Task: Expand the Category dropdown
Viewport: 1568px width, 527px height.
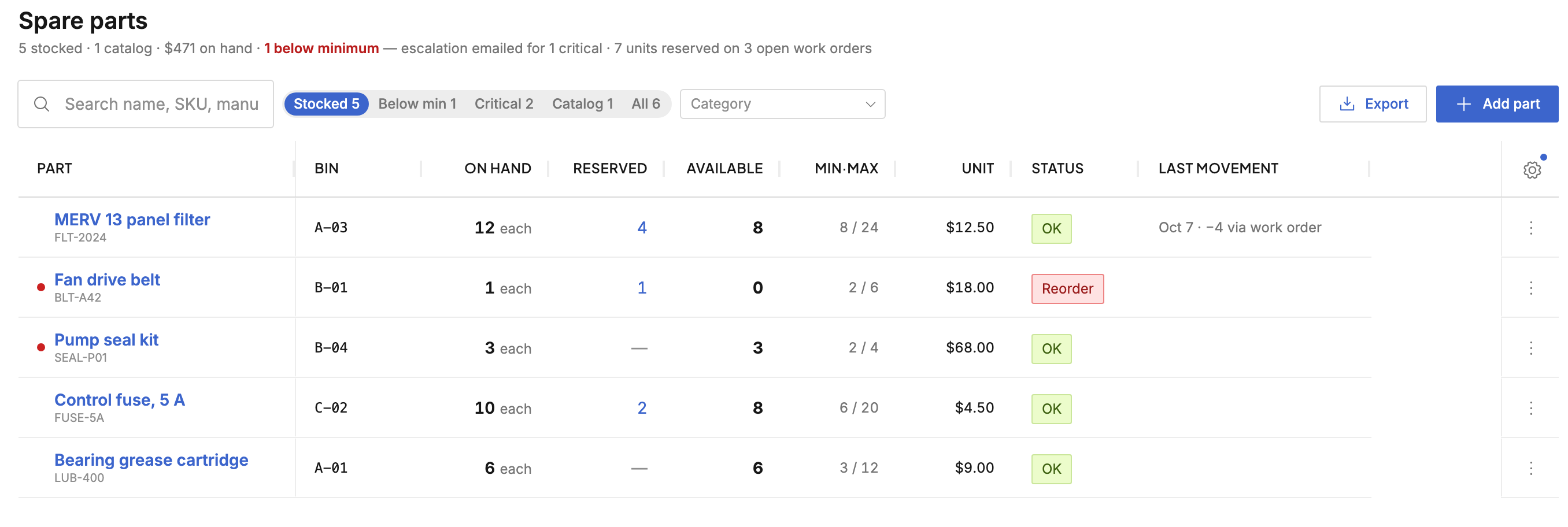Action: (x=782, y=104)
